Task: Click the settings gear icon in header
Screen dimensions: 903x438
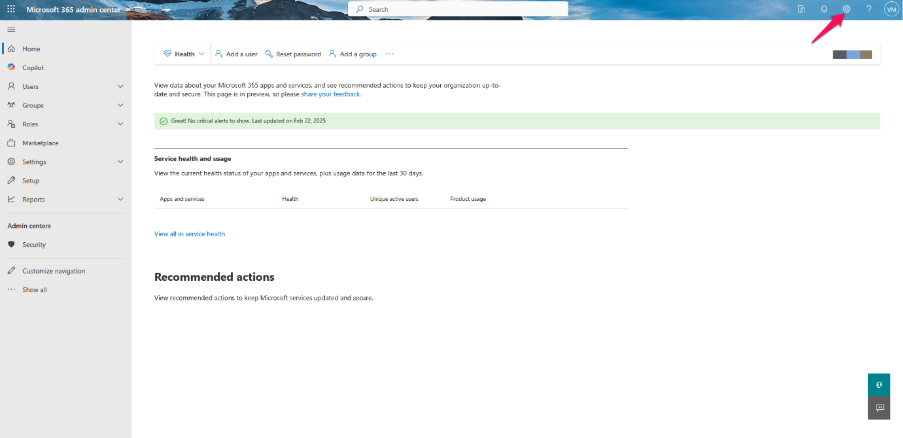Action: click(x=846, y=9)
